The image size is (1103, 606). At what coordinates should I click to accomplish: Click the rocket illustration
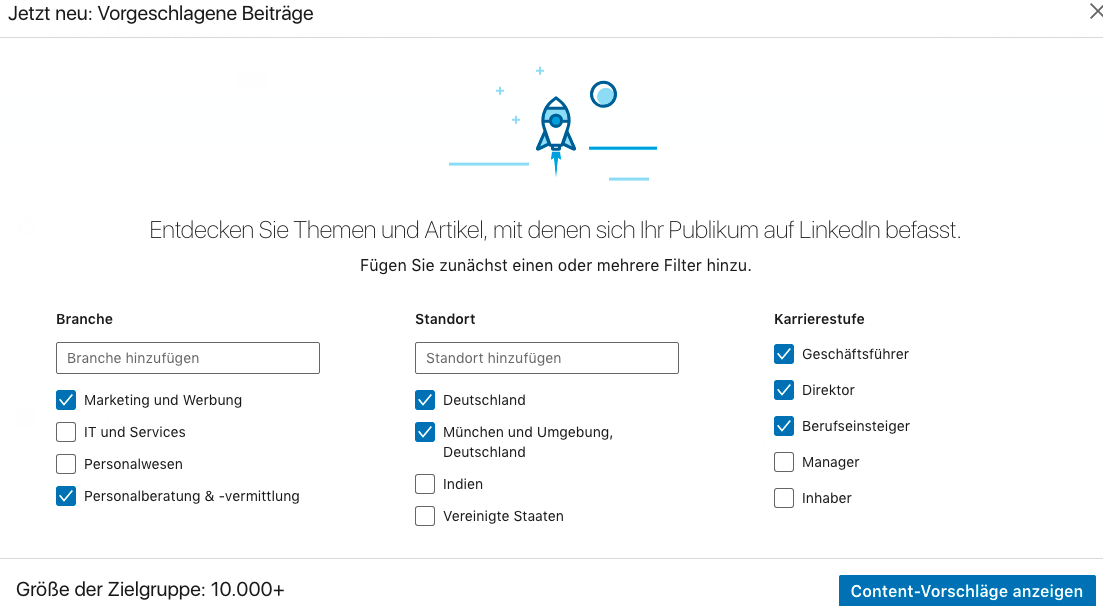[555, 130]
